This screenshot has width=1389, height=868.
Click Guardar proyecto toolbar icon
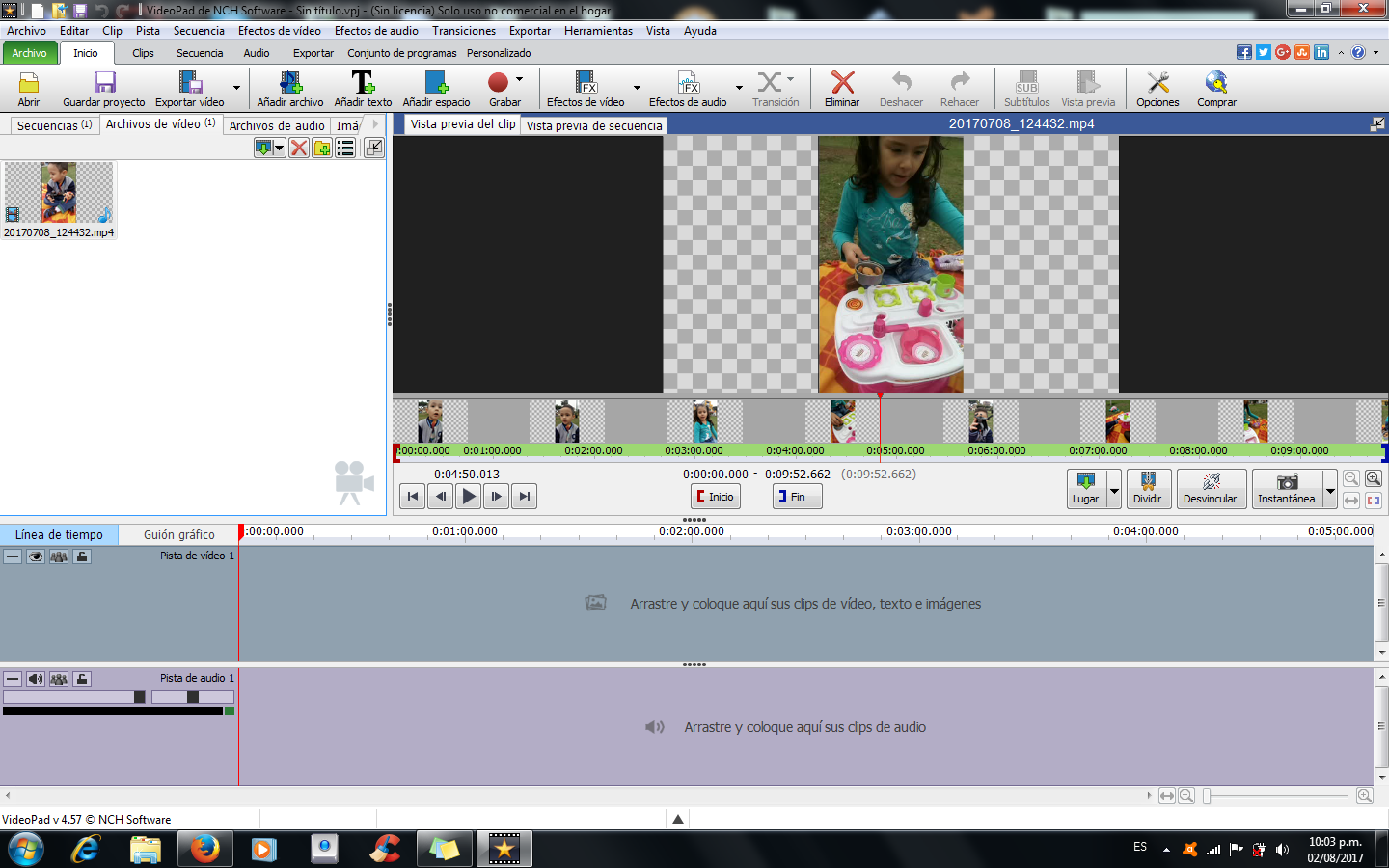[104, 83]
